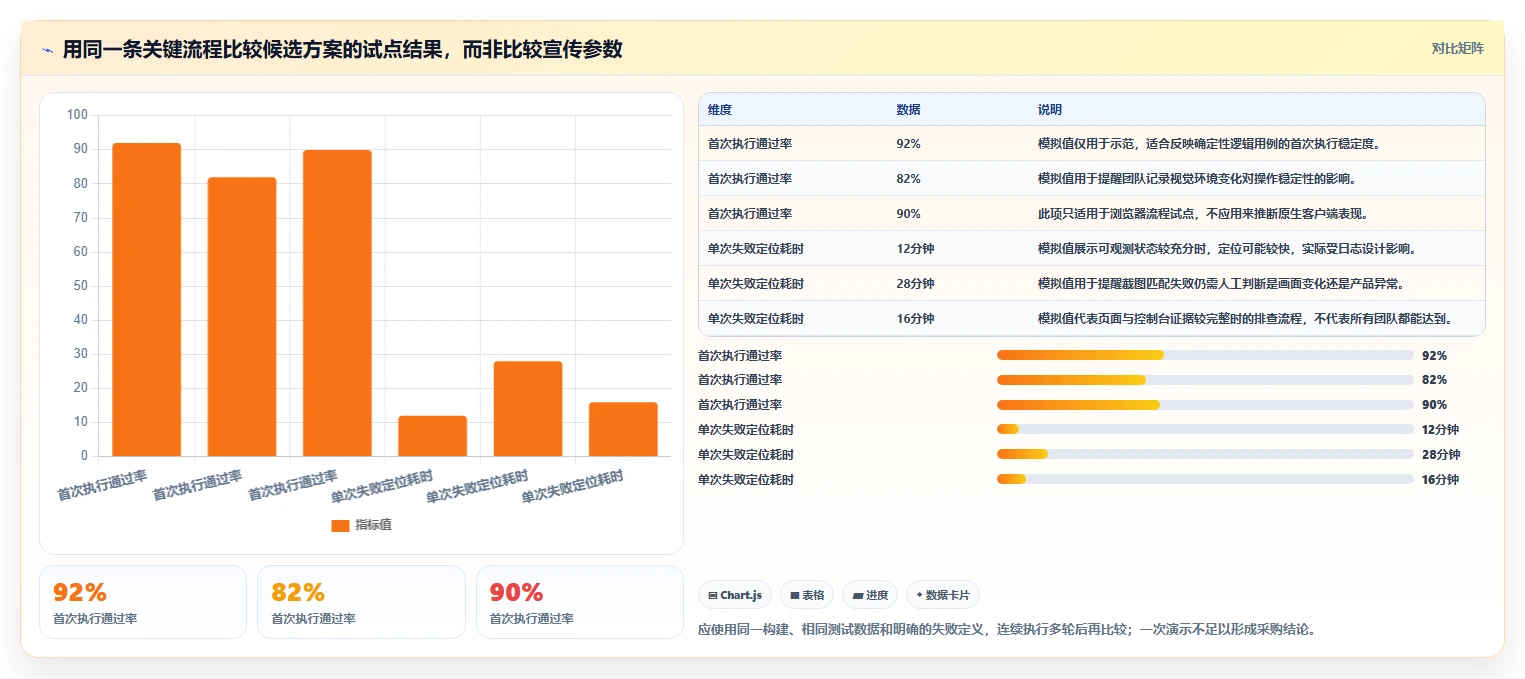This screenshot has height=679, width=1525.
Task: Click the lightning icon beside the page title
Action: point(47,50)
